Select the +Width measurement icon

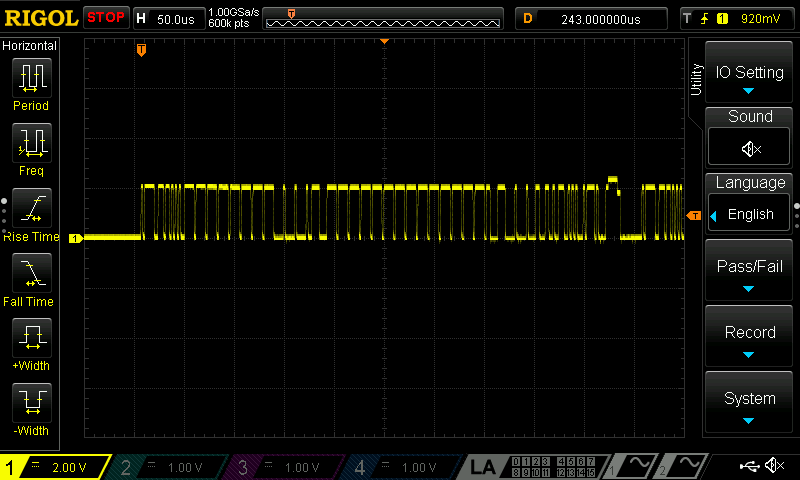coord(32,338)
